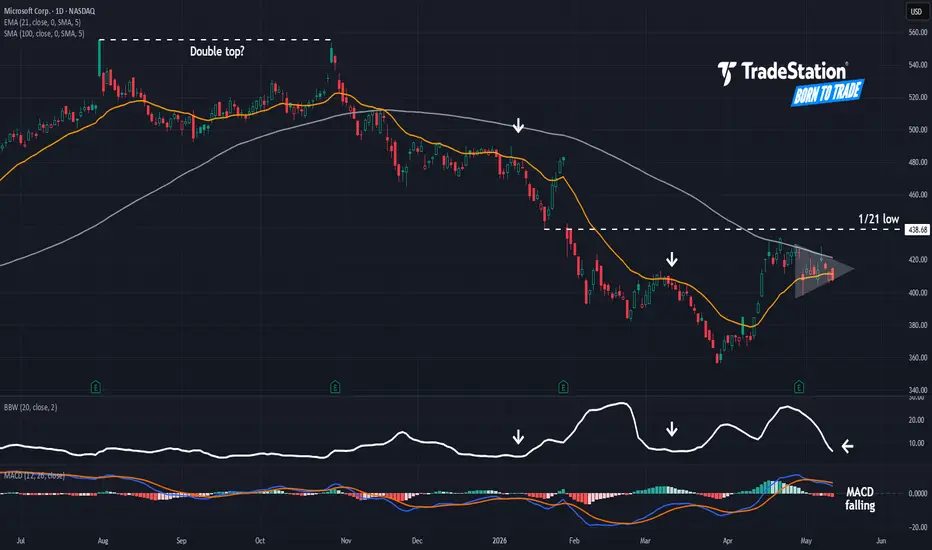This screenshot has width=932, height=550.
Task: Click the 480.00 price axis label
Action: click(x=918, y=162)
